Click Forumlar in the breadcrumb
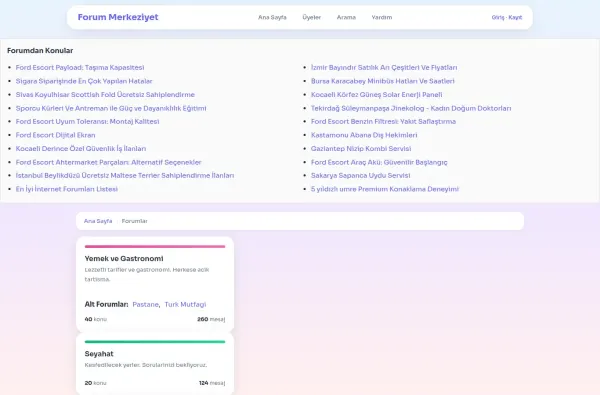This screenshot has width=600, height=395. 134,221
